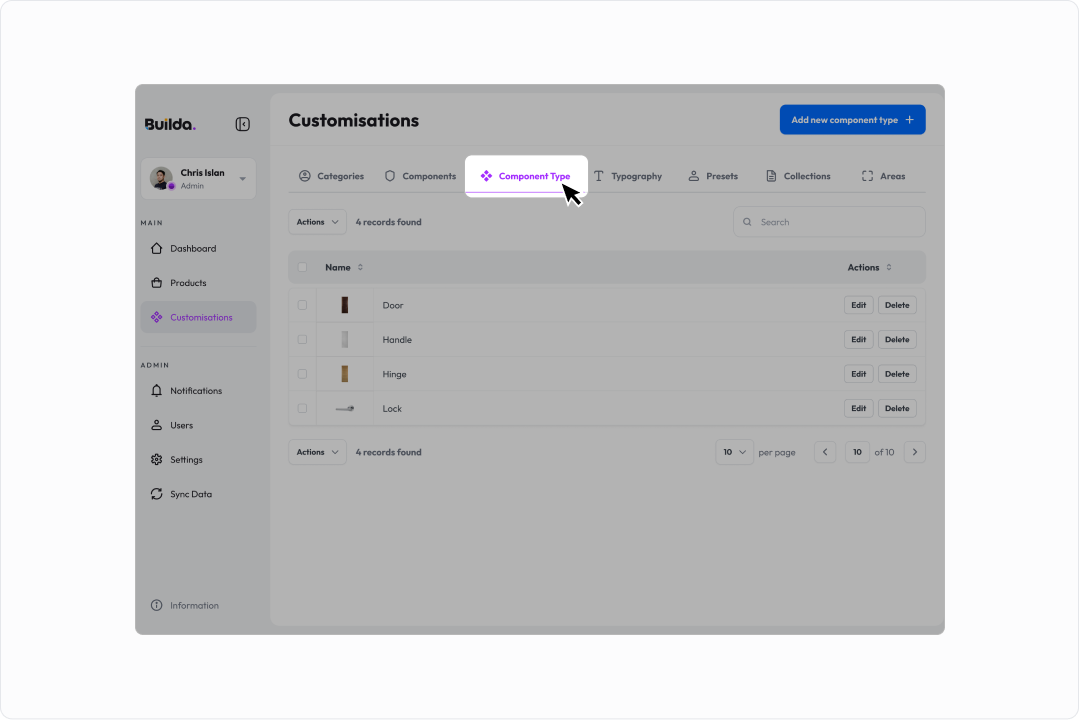Click the Builda logo
The width and height of the screenshot is (1079, 720).
pos(170,125)
